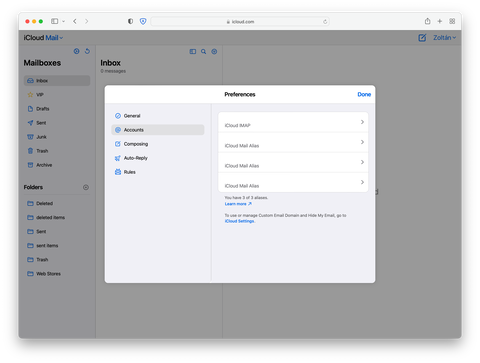Open the Auto-Reply preferences tab
The image size is (480, 363).
[158, 158]
